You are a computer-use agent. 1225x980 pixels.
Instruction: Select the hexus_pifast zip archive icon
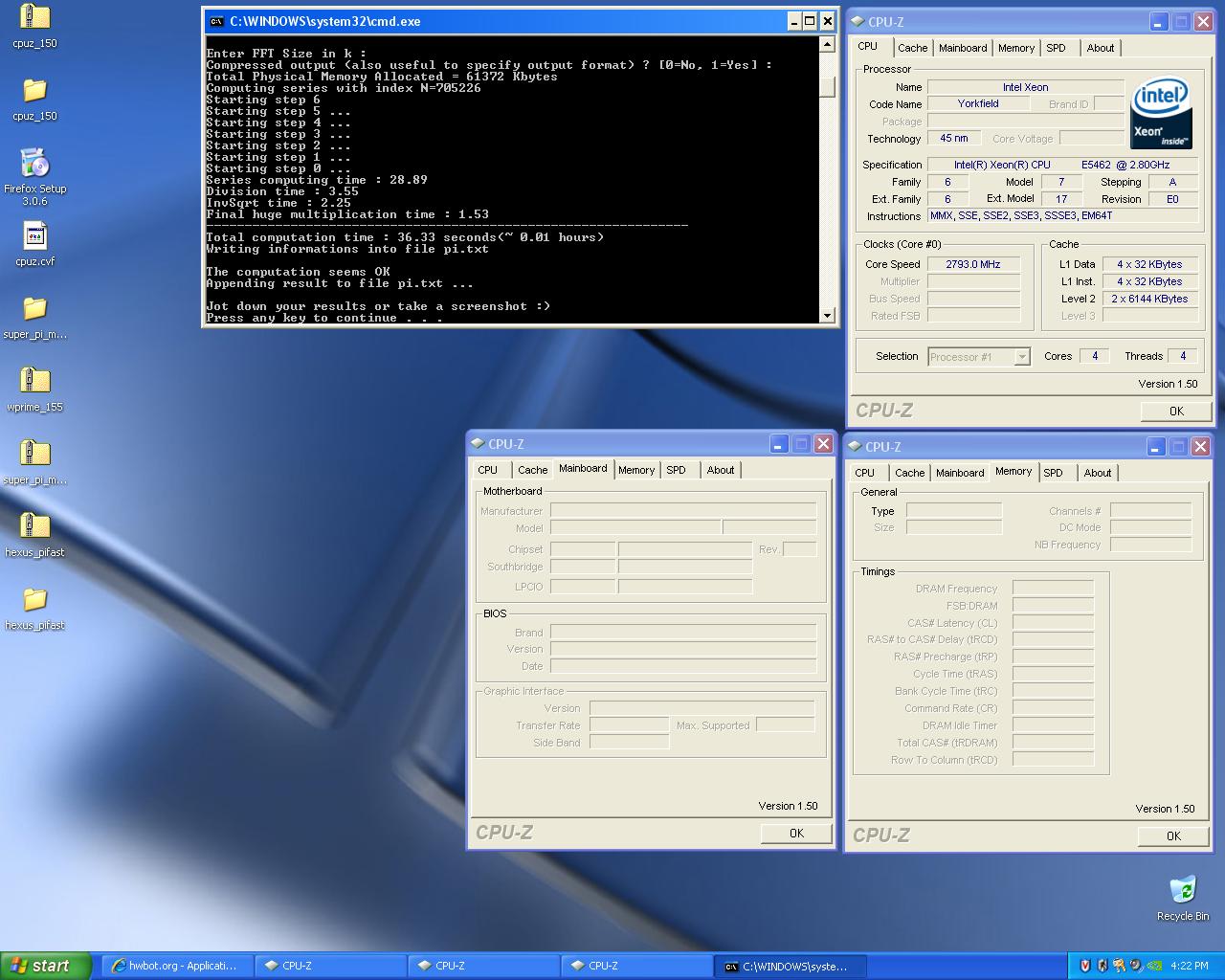coord(34,526)
